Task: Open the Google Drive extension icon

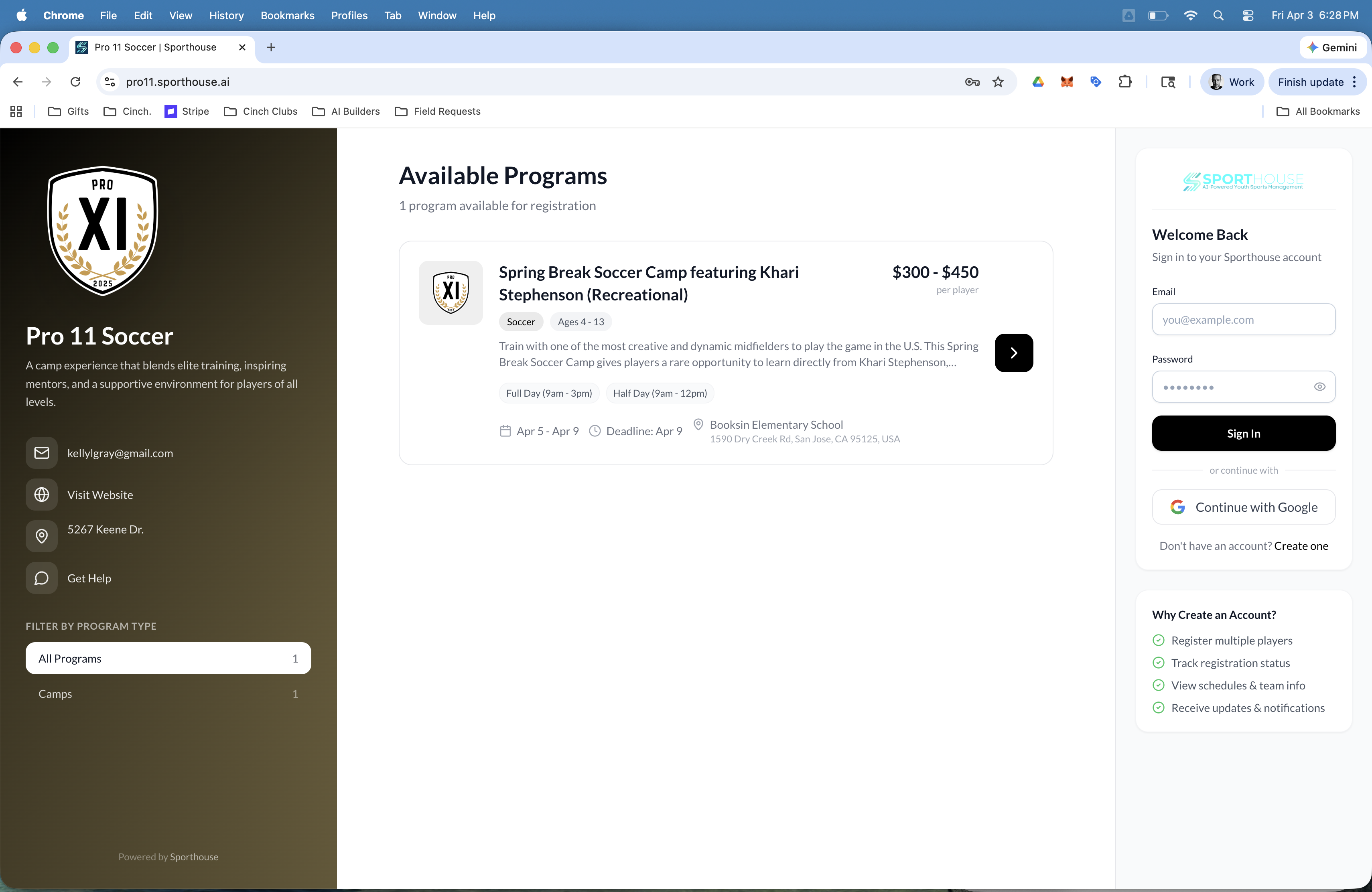Action: 1038,82
